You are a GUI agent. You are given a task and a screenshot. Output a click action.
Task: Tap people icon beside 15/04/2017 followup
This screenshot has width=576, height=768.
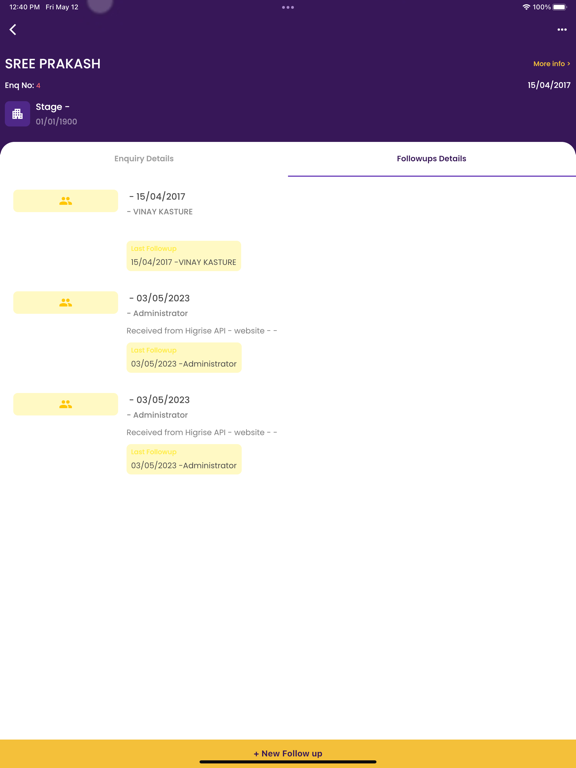point(66,201)
